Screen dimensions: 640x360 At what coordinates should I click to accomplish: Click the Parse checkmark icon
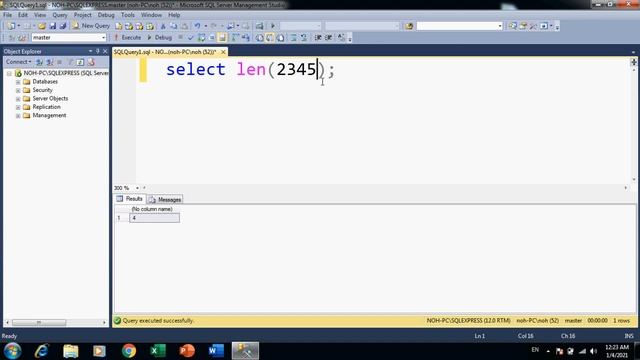(x=190, y=38)
